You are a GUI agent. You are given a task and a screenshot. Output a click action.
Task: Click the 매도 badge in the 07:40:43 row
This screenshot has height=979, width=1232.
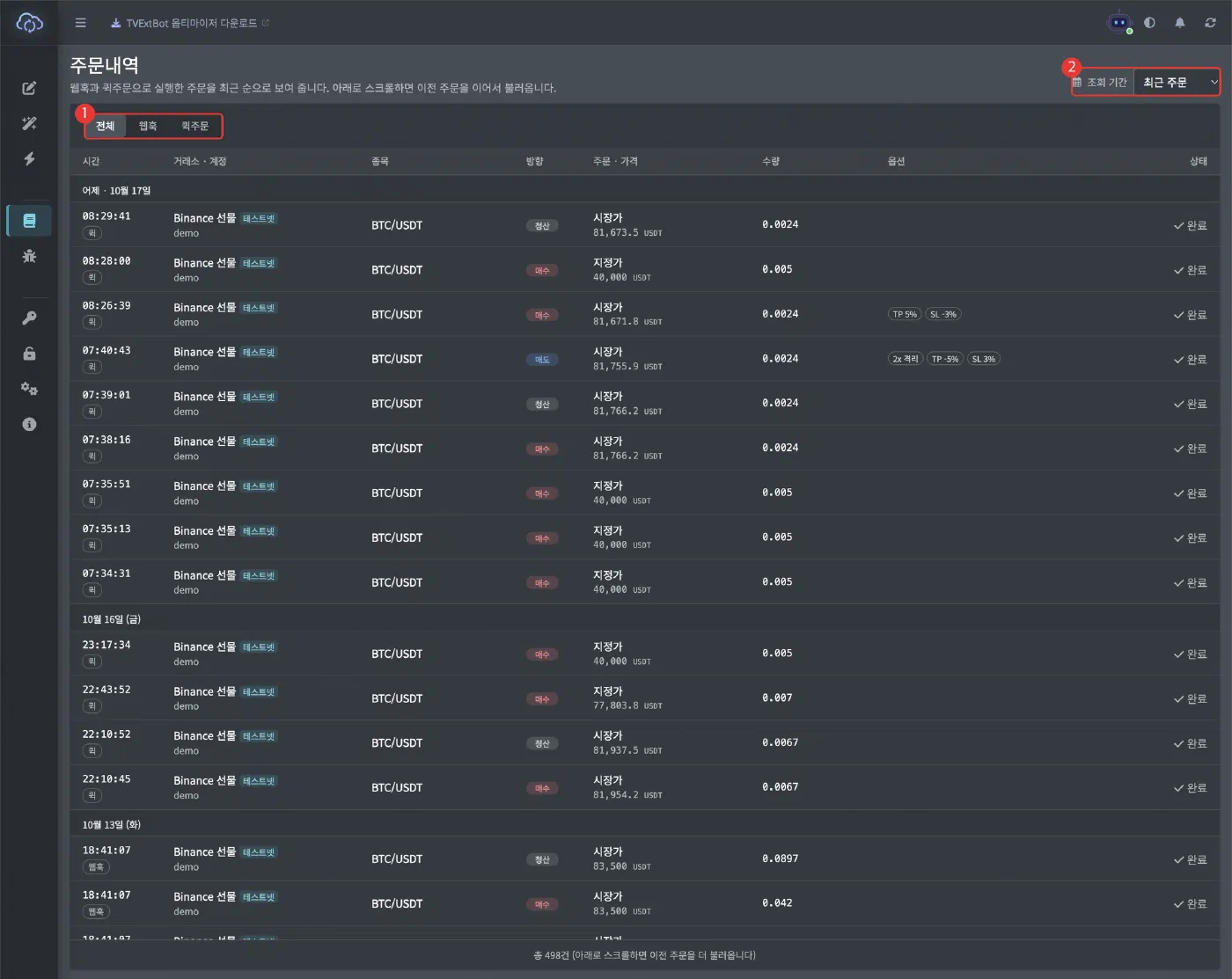click(x=542, y=359)
